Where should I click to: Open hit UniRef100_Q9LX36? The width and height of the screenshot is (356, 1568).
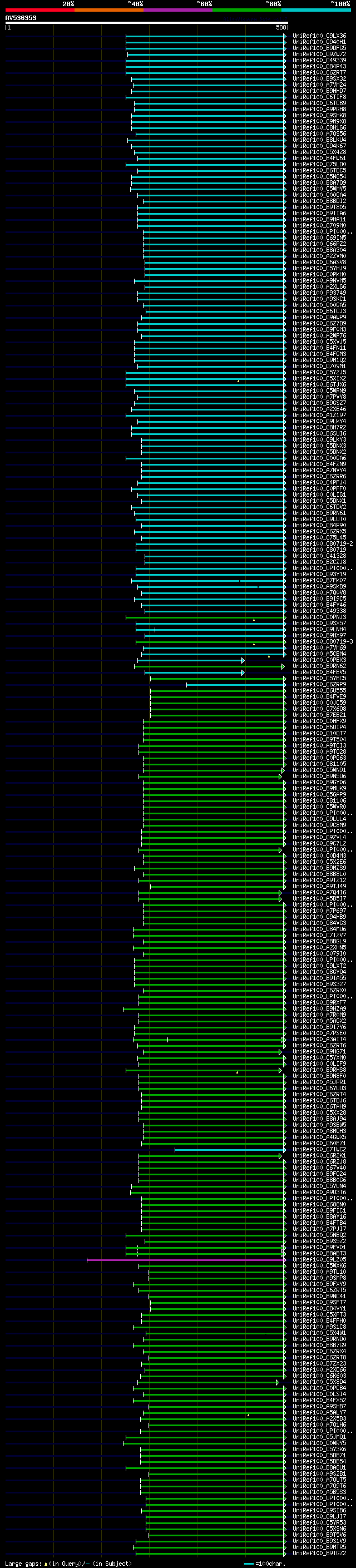319,36
